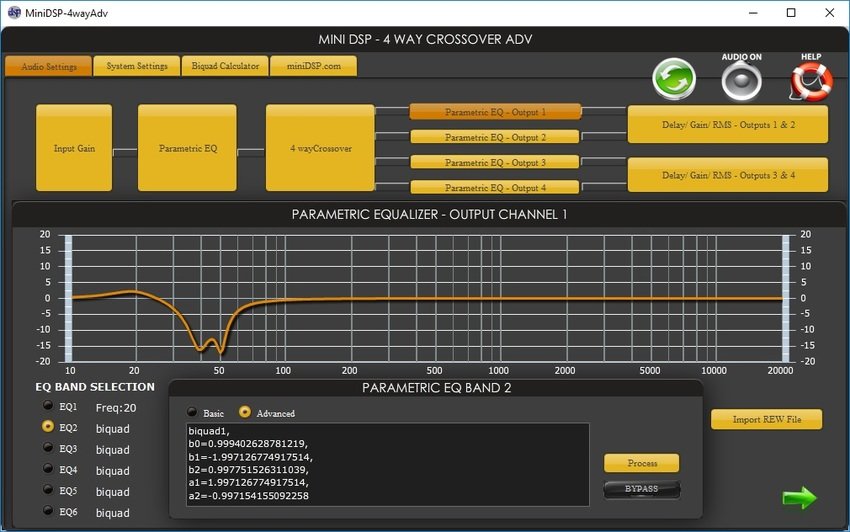Select the EQ3 band radio button
Screen dimensions: 850x532
(x=48, y=447)
